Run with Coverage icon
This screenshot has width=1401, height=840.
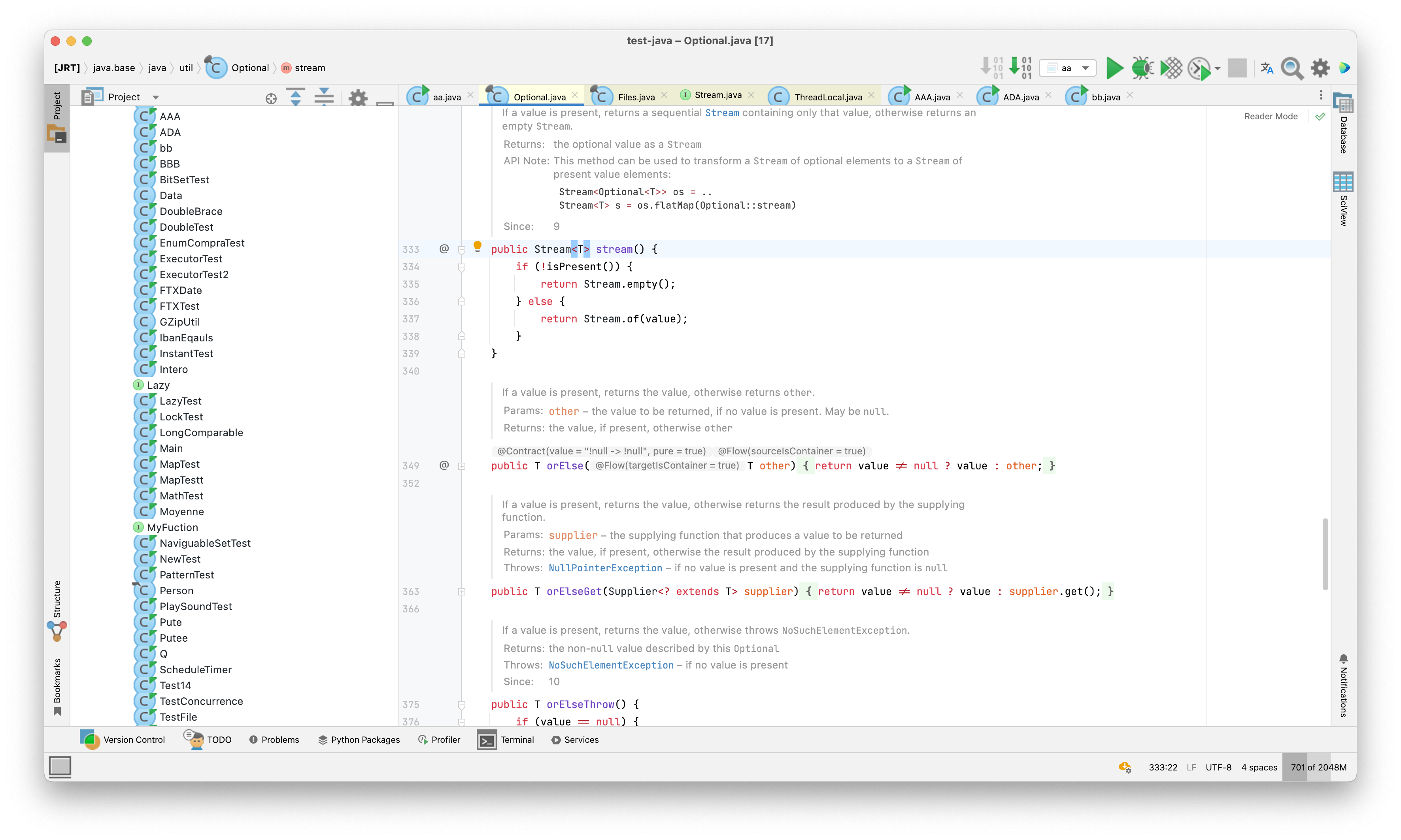(x=1171, y=68)
